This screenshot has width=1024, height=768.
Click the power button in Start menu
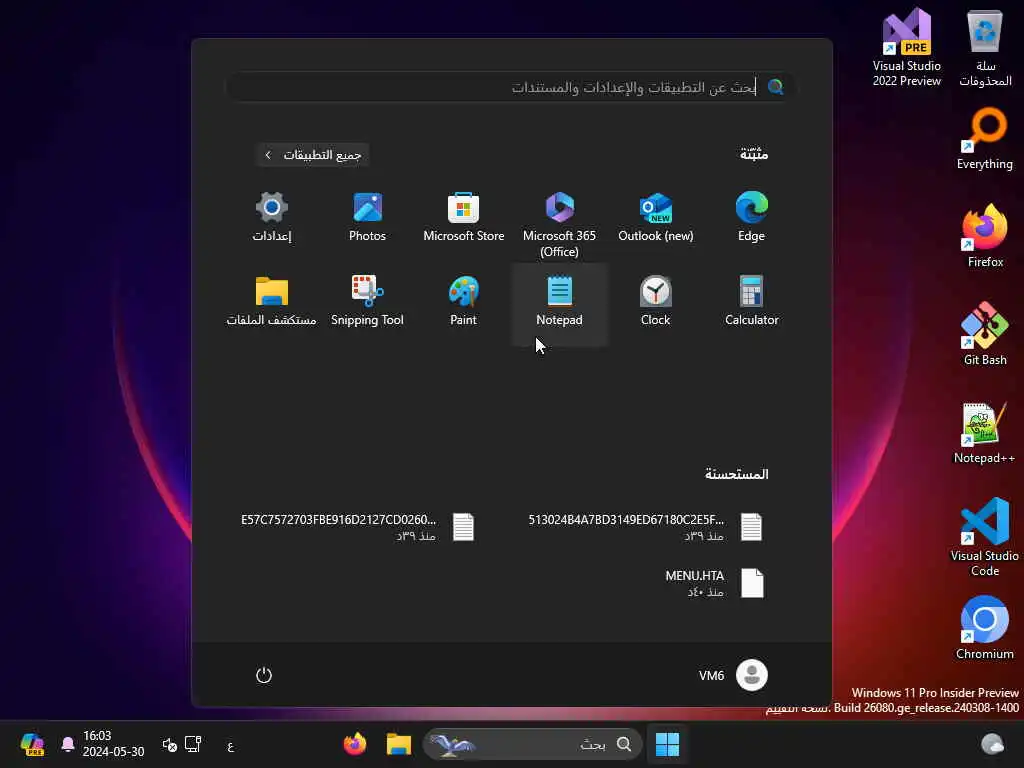[x=264, y=675]
